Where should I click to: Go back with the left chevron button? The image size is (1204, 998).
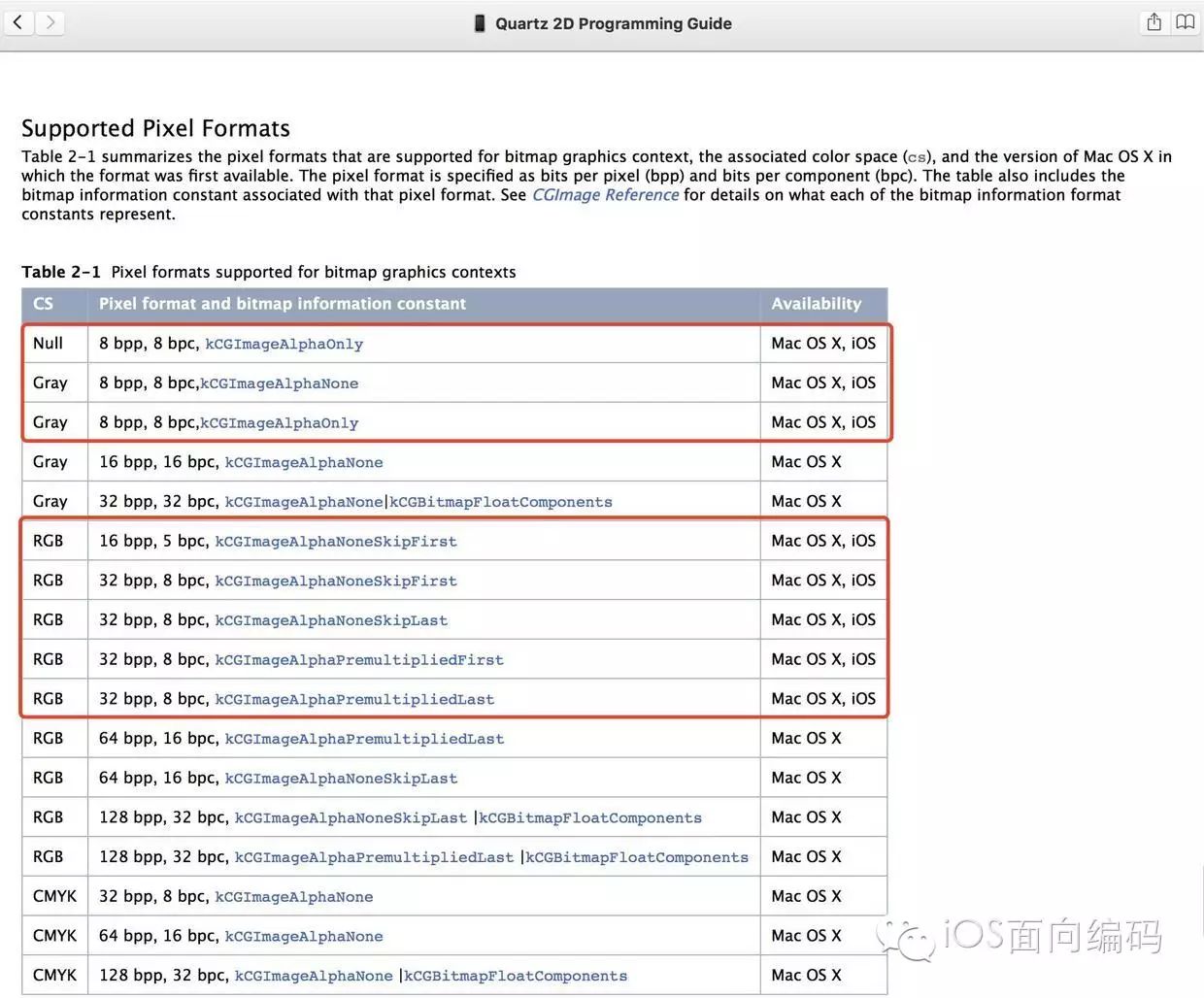point(19,22)
